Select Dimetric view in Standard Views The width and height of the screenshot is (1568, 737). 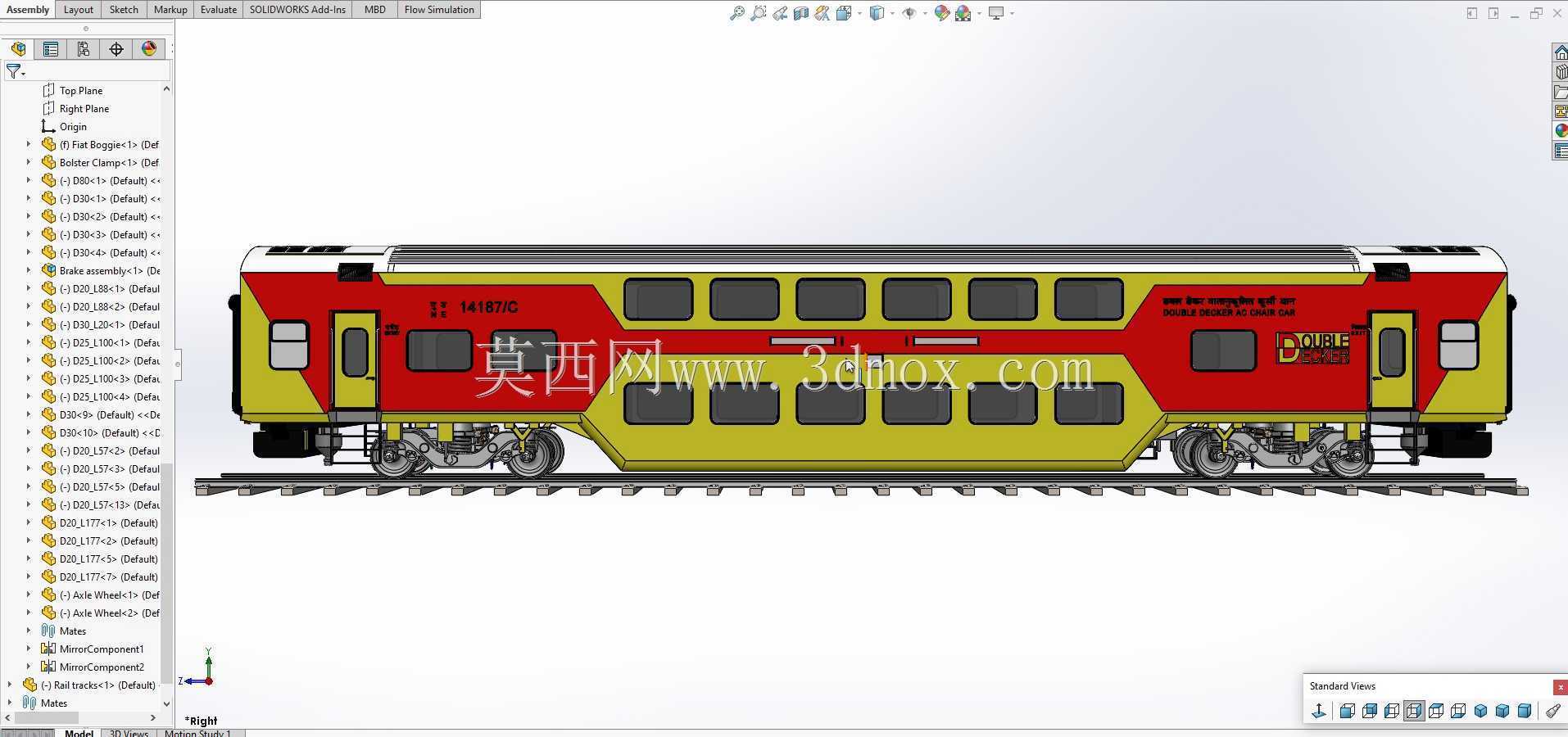pyautogui.click(x=1525, y=711)
